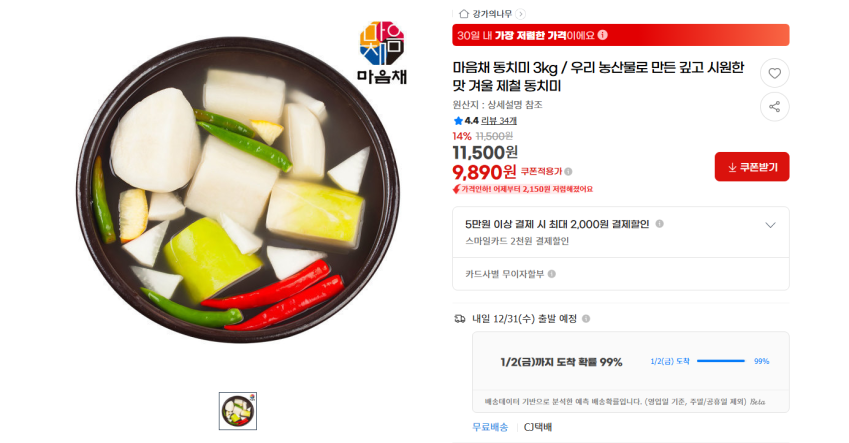Click info icon on lowest price banner
Screen dimensions: 849x443
click(x=603, y=35)
